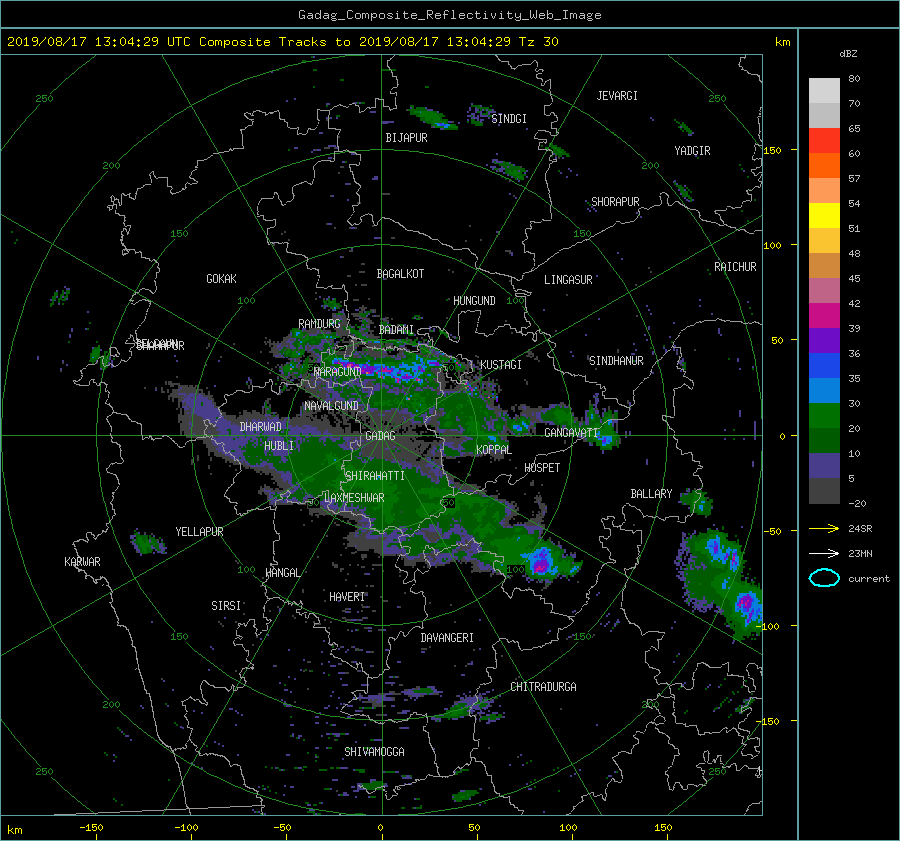
Task: Click the 'HUBLI' city label
Action: click(279, 446)
